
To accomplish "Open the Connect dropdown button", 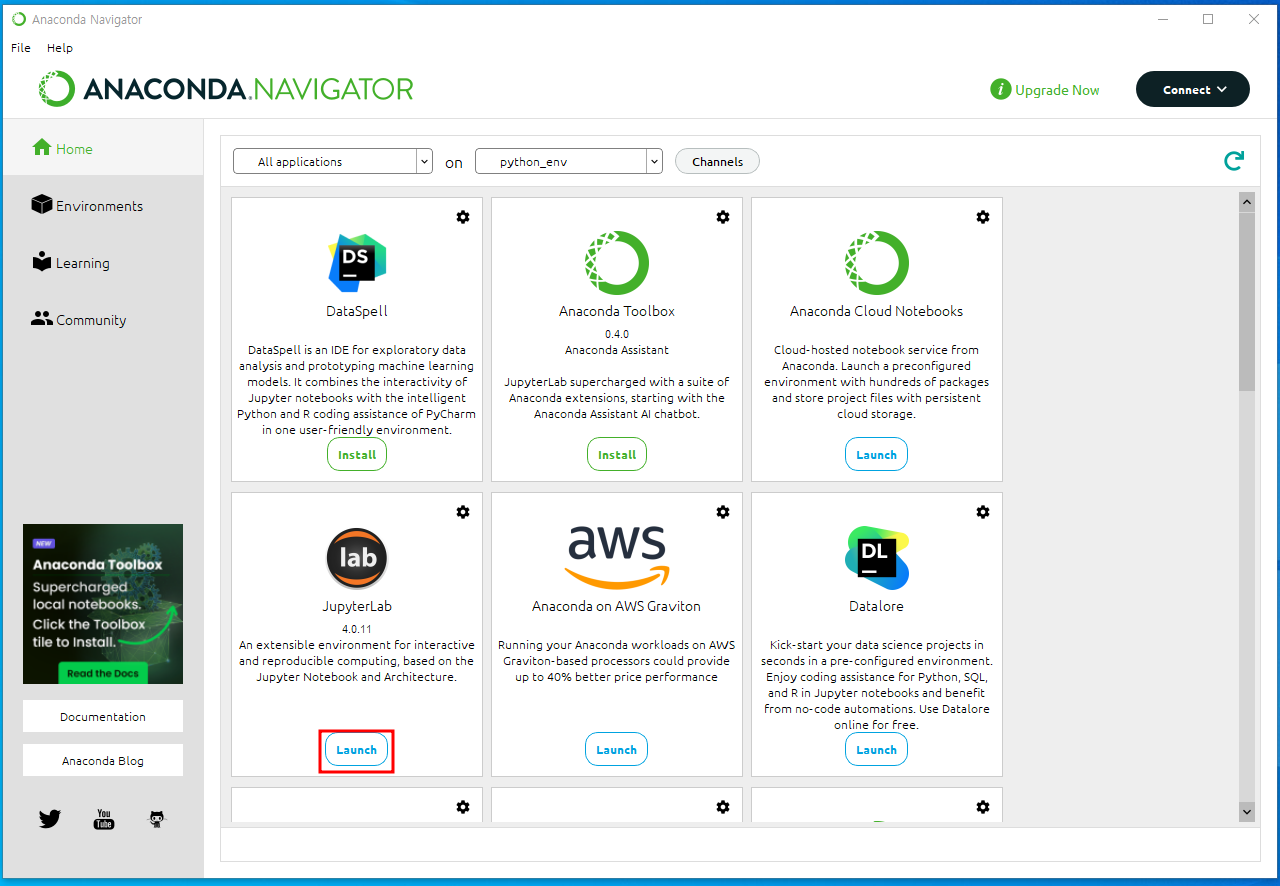I will [1193, 89].
